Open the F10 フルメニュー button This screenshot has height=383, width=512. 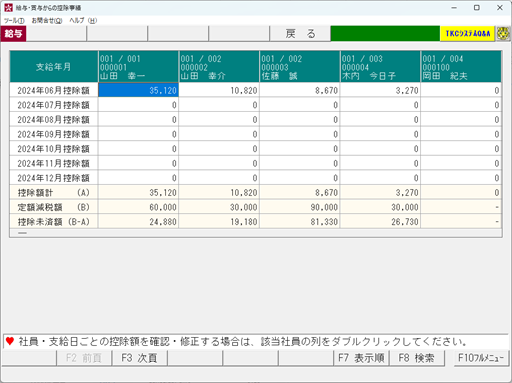pos(481,358)
